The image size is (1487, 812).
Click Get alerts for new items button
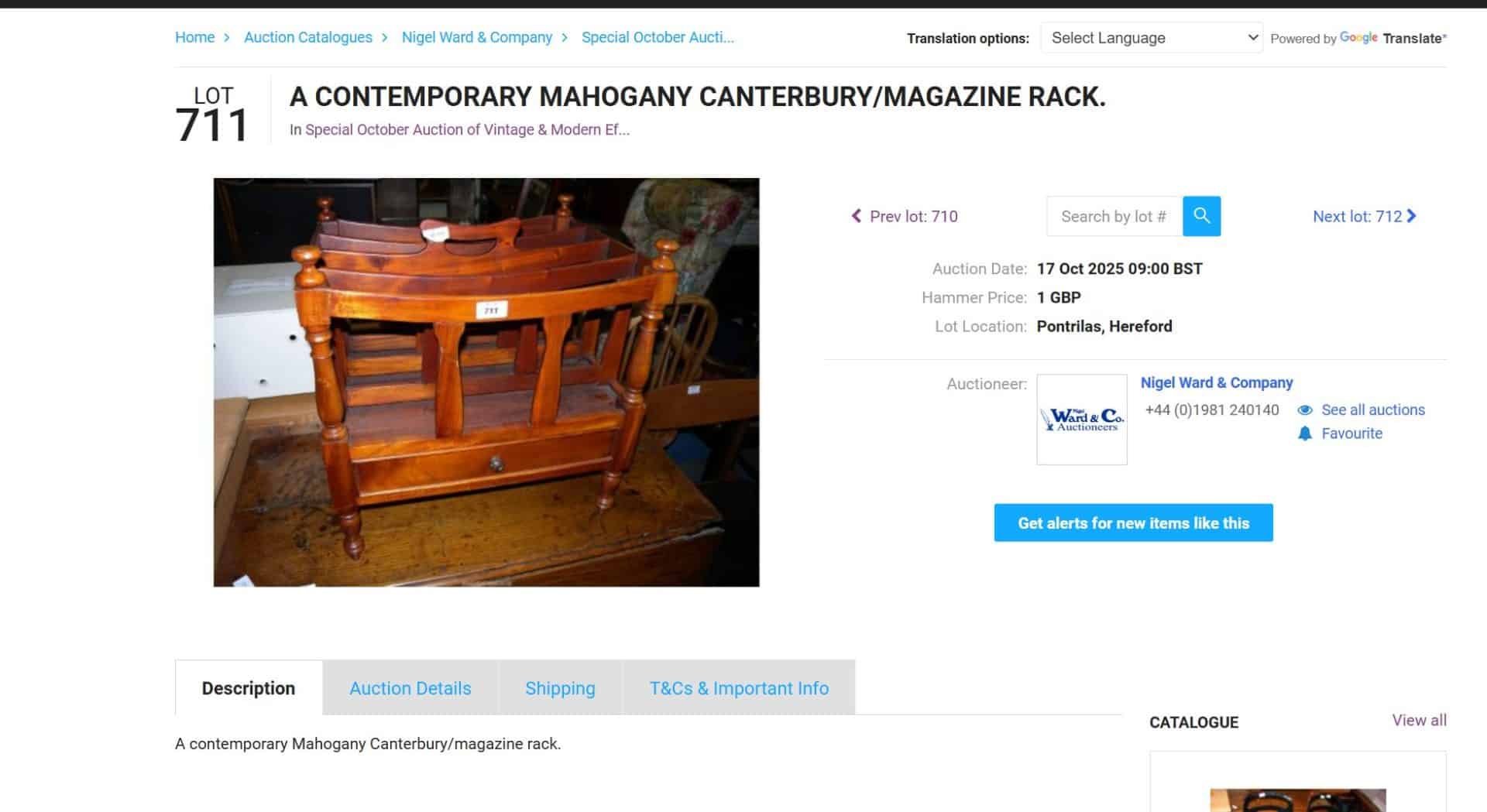click(x=1133, y=522)
